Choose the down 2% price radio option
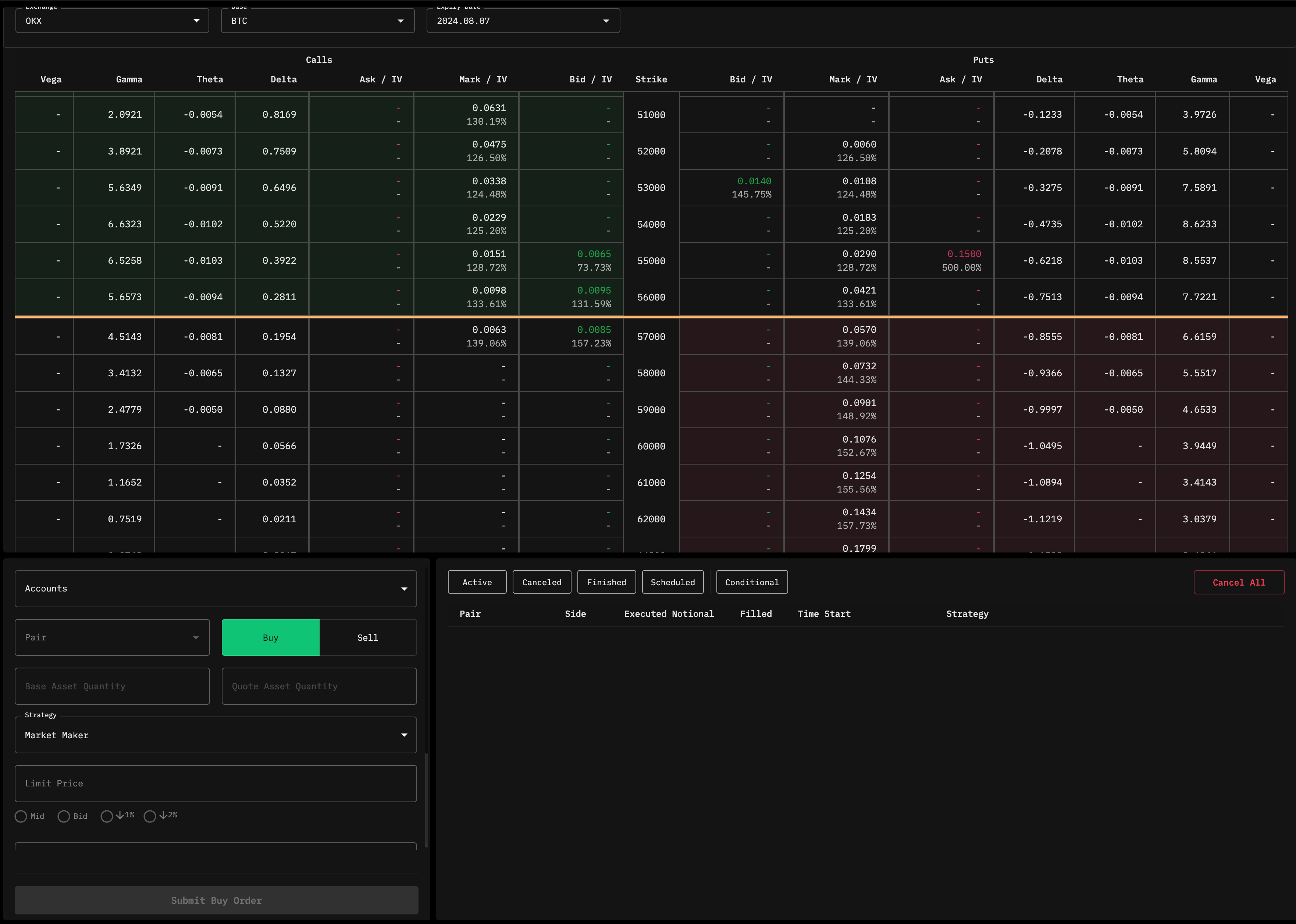Screen dimensions: 1296x924 [150, 817]
